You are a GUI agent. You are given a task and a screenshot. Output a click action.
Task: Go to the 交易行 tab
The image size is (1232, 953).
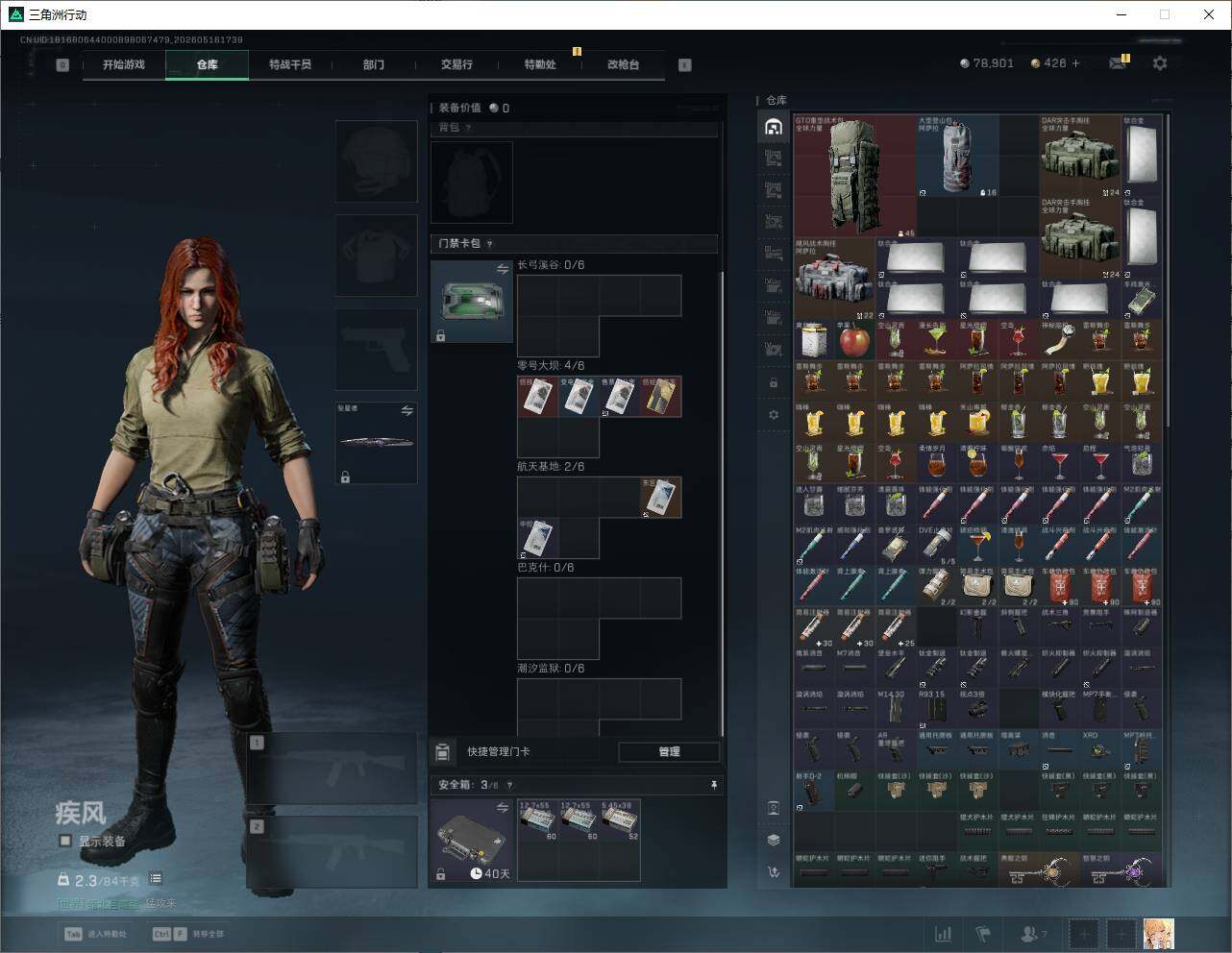[x=456, y=64]
